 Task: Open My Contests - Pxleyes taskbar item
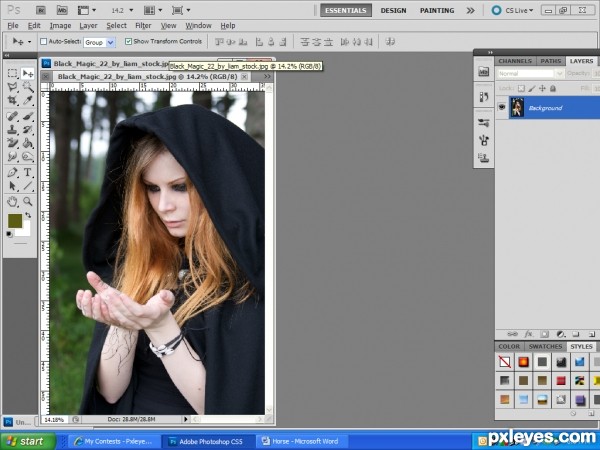[x=114, y=441]
